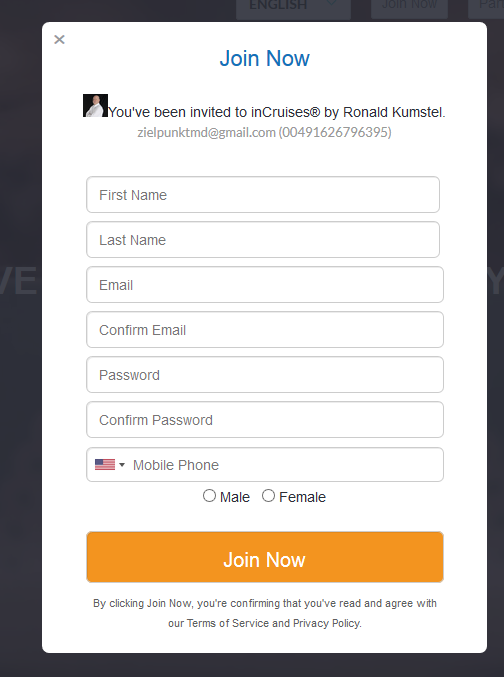Screen dimensions: 504x677
Task: Click the US flag icon in phone field
Action: tap(105, 465)
